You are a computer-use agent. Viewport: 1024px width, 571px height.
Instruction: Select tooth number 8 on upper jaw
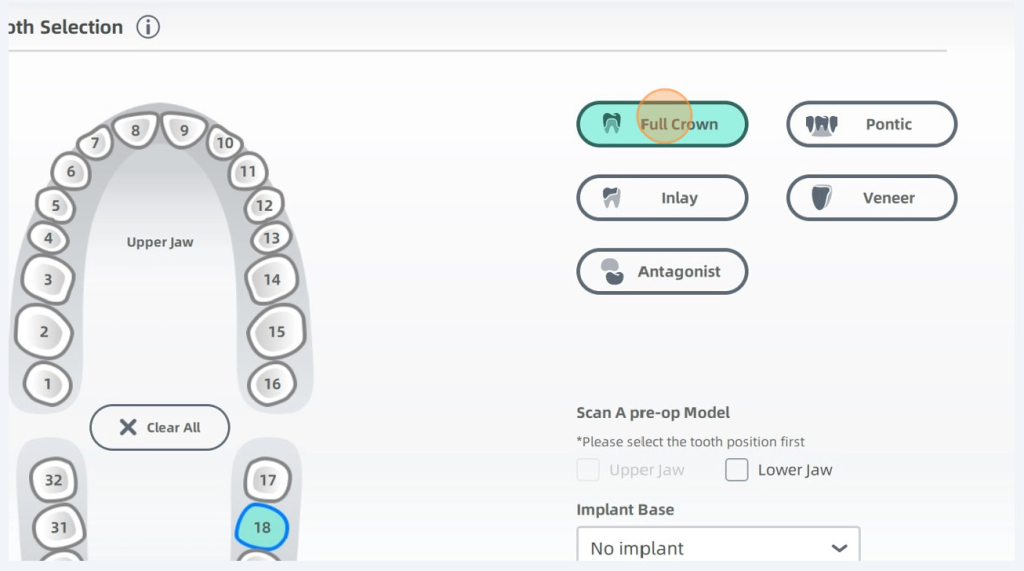135,129
